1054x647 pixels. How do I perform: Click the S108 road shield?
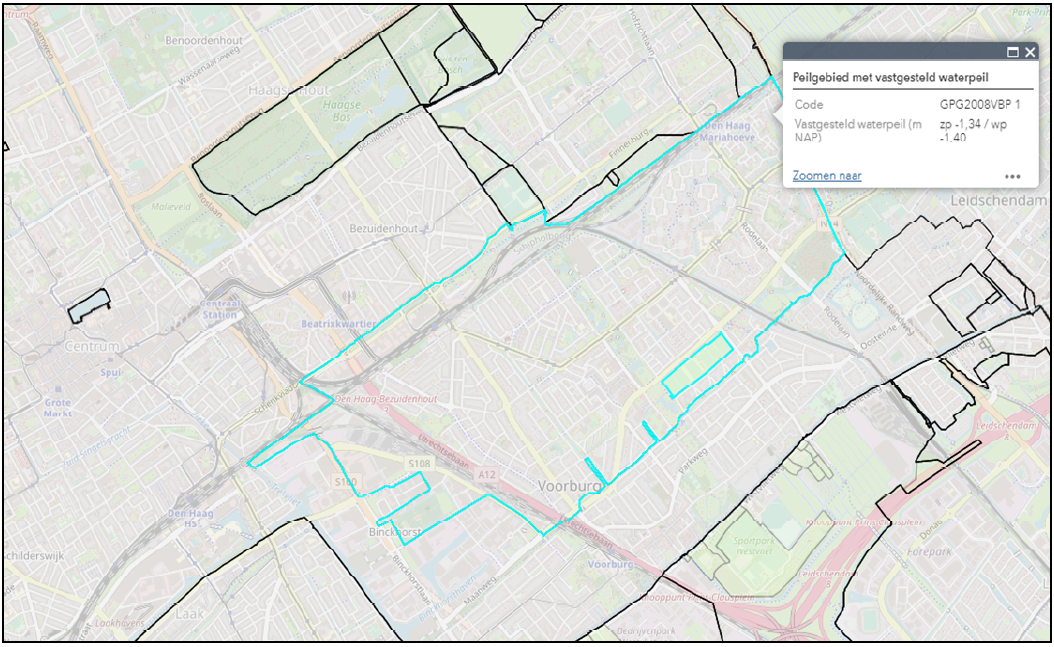pyautogui.click(x=419, y=464)
